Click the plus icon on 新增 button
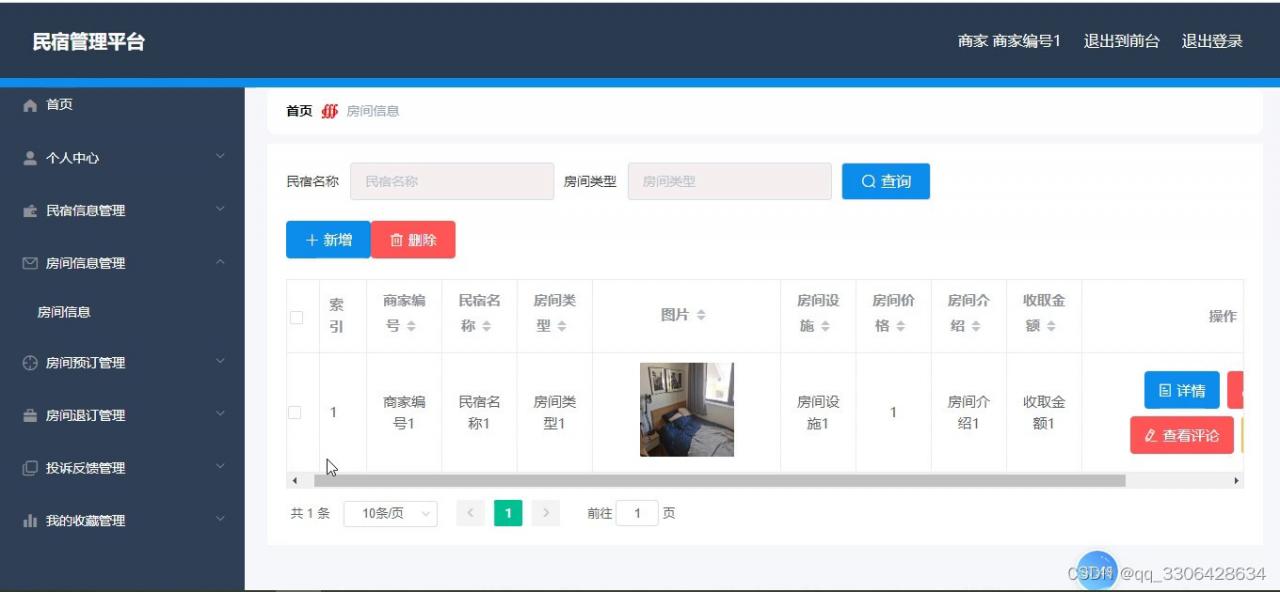1280x592 pixels. point(313,240)
